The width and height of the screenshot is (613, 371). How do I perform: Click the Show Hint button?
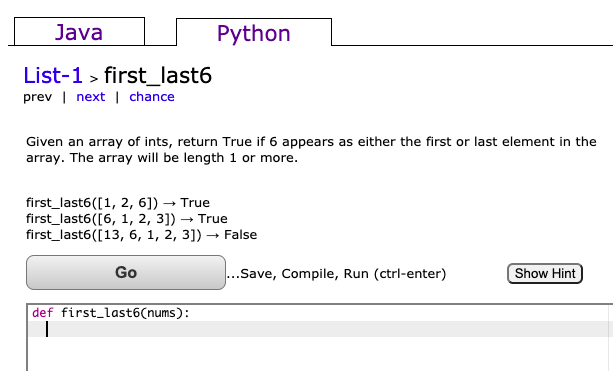545,273
